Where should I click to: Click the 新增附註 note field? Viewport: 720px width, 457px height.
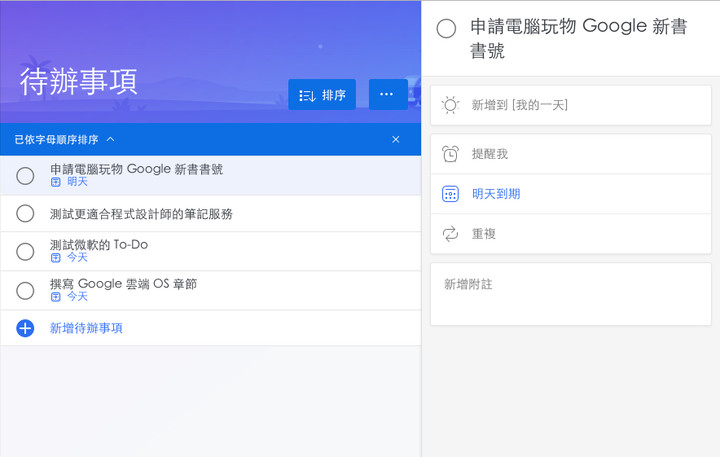[571, 294]
